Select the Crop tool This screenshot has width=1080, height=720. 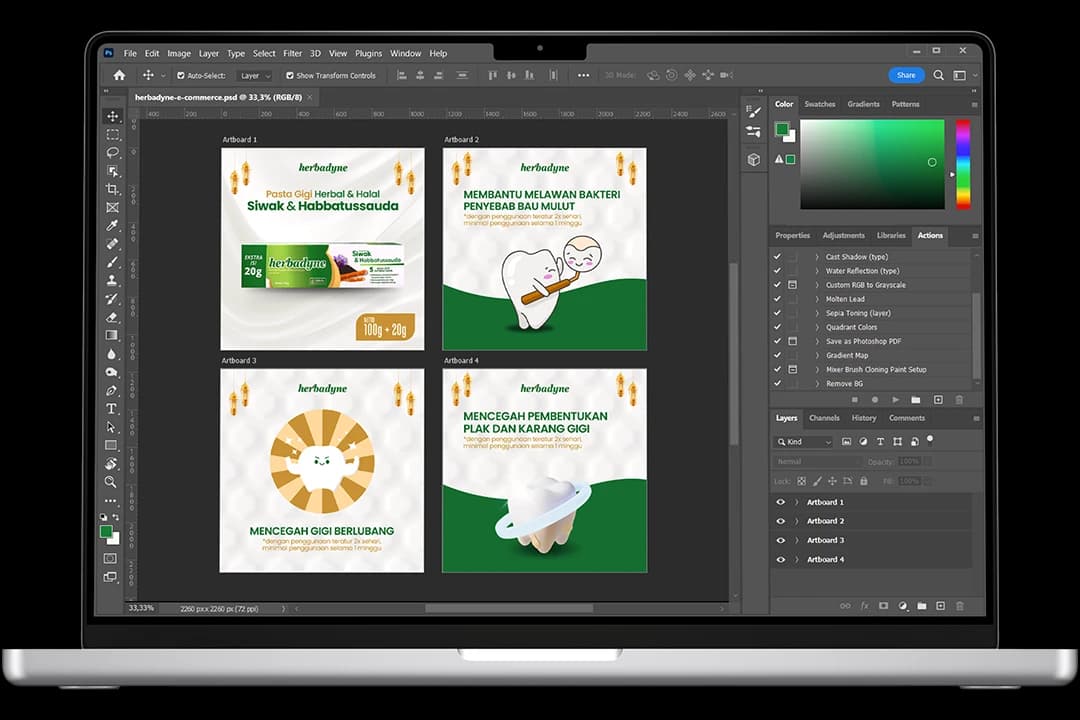[112, 189]
